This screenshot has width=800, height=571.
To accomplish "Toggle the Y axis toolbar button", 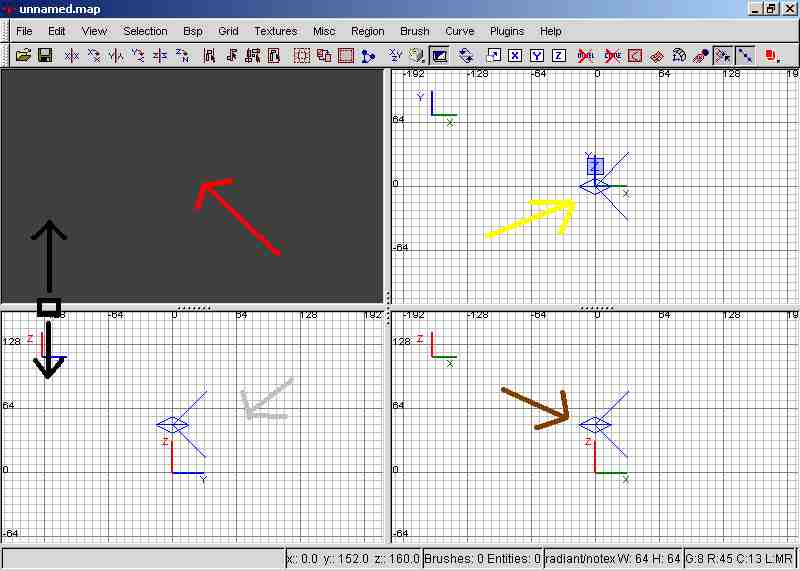I will 536,55.
